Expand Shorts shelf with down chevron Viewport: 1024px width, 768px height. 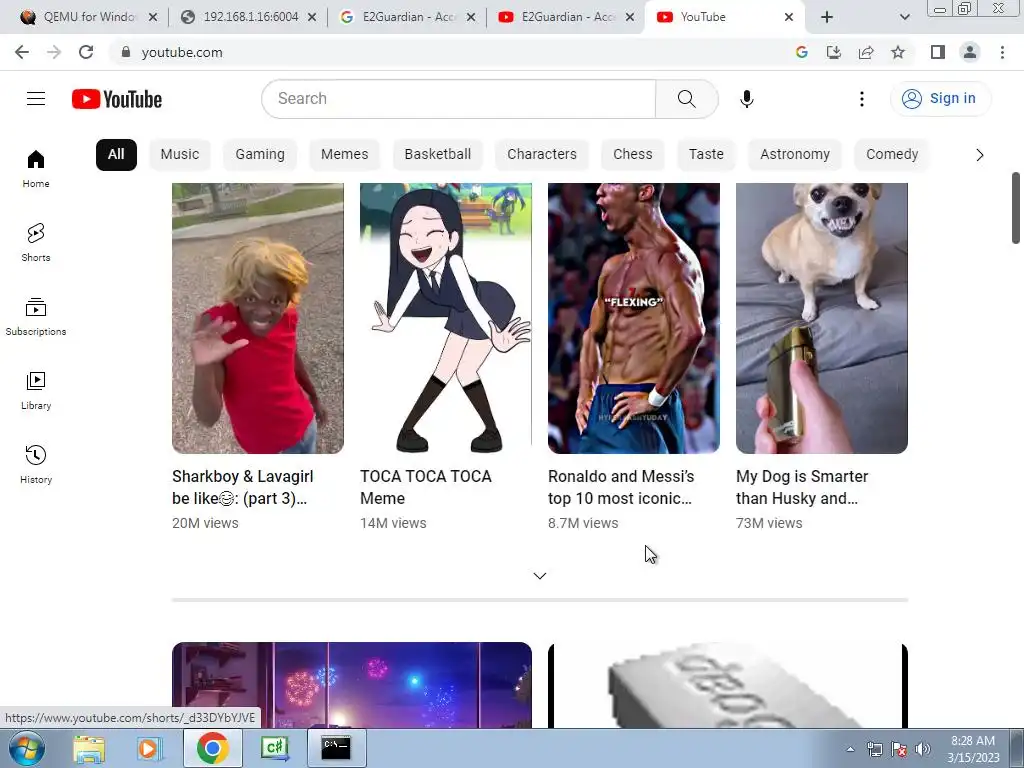539,575
